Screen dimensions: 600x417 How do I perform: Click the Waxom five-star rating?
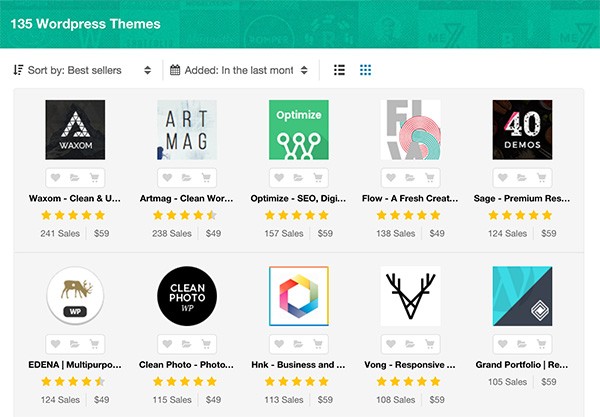73,215
